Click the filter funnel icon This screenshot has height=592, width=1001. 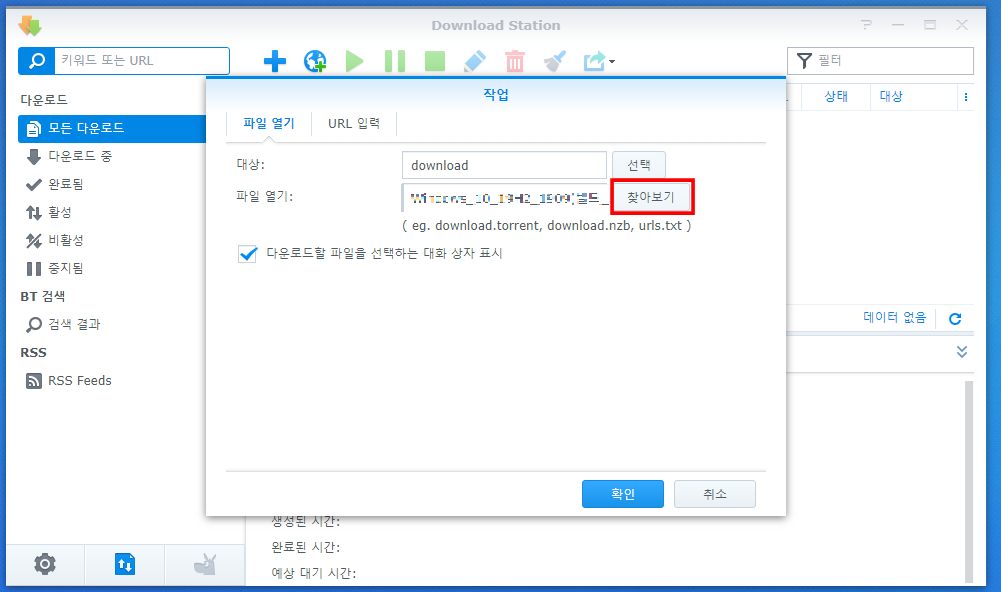click(804, 61)
